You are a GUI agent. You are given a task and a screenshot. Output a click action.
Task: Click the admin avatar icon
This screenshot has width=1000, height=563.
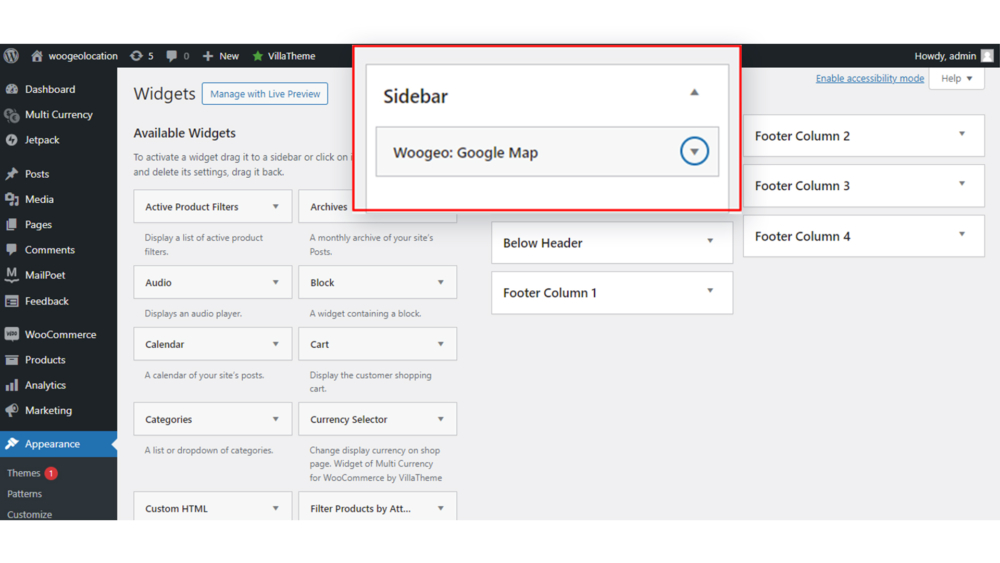[987, 56]
